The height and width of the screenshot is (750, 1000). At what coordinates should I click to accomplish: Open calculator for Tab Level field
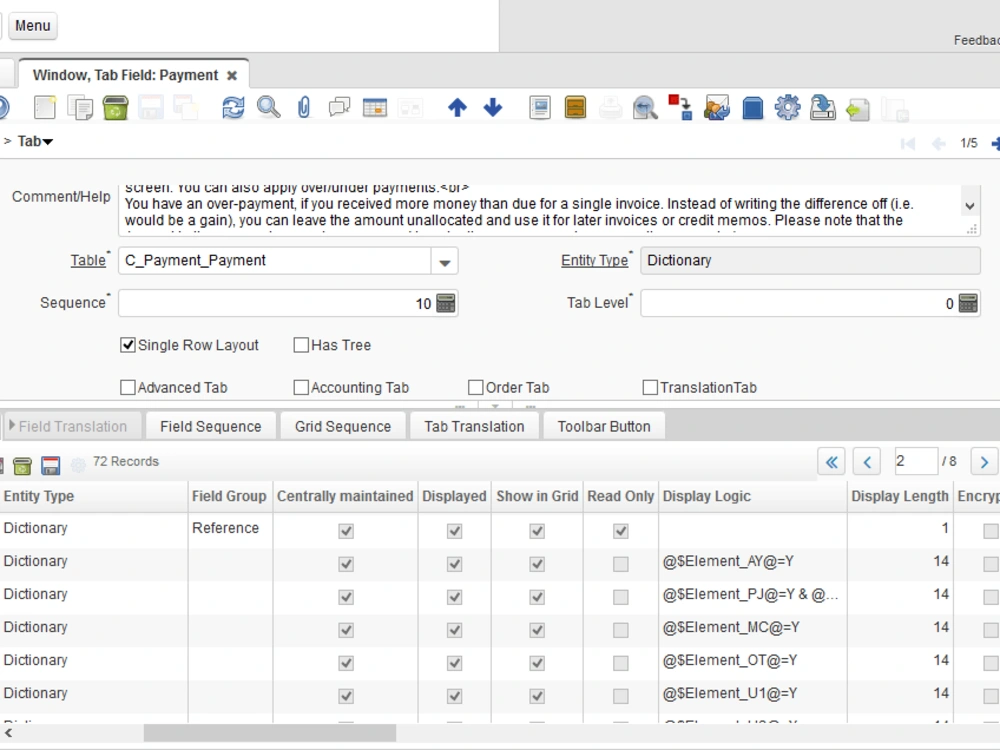point(968,303)
